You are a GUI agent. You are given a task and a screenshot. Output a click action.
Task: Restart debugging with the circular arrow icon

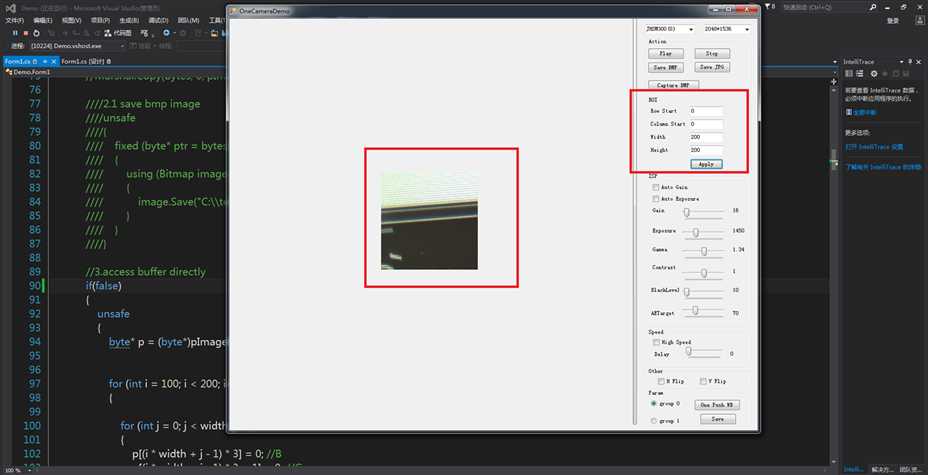(x=37, y=33)
